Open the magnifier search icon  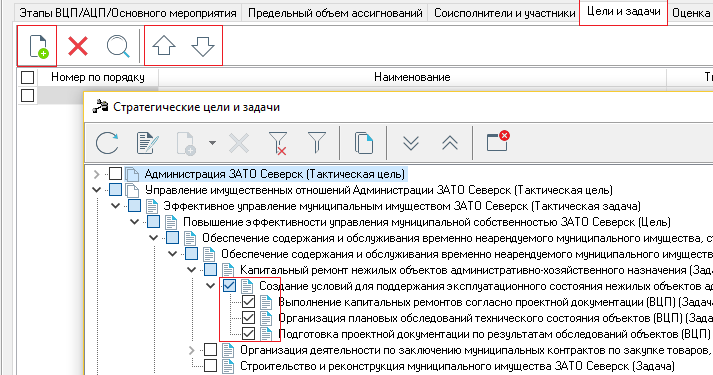[x=118, y=46]
